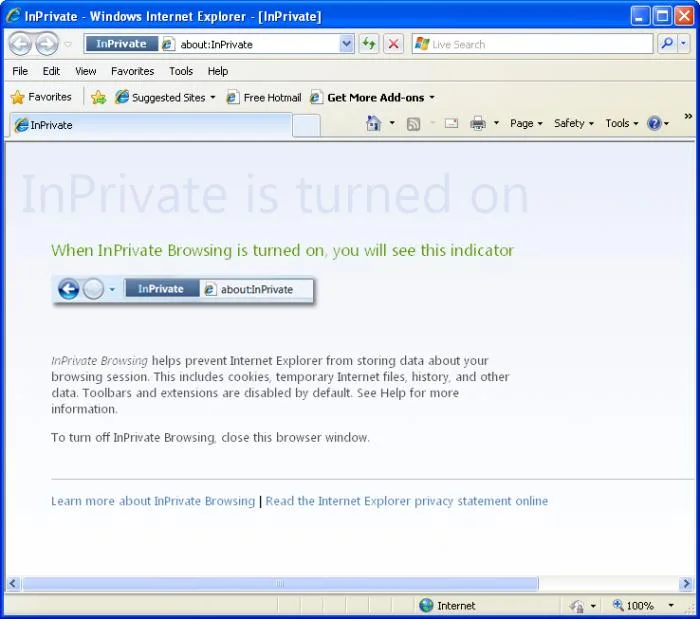Click the scroll right arrow
The width and height of the screenshot is (700, 619).
click(686, 583)
